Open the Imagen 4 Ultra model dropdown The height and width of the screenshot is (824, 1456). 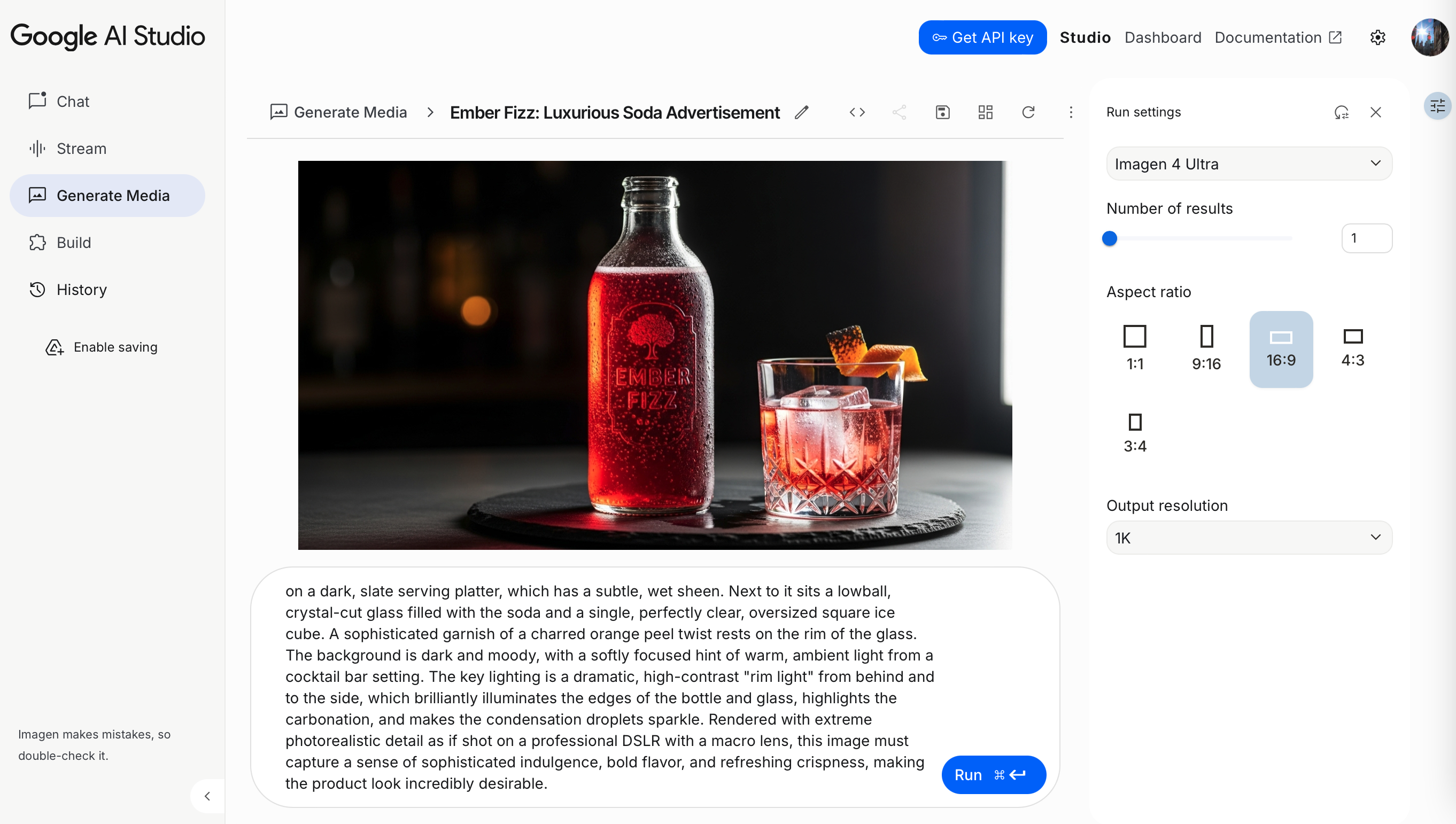tap(1249, 164)
